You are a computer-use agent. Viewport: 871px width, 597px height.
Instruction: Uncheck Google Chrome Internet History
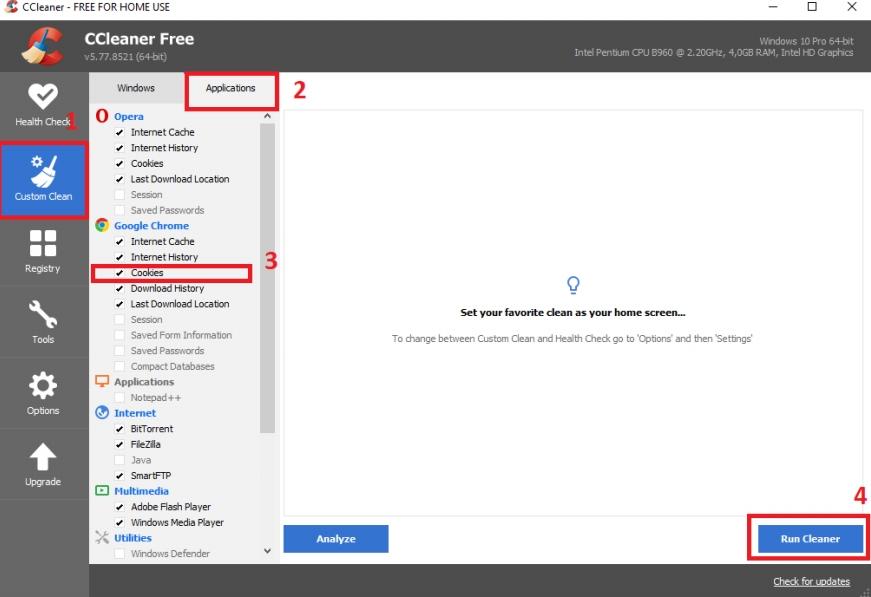tap(119, 257)
